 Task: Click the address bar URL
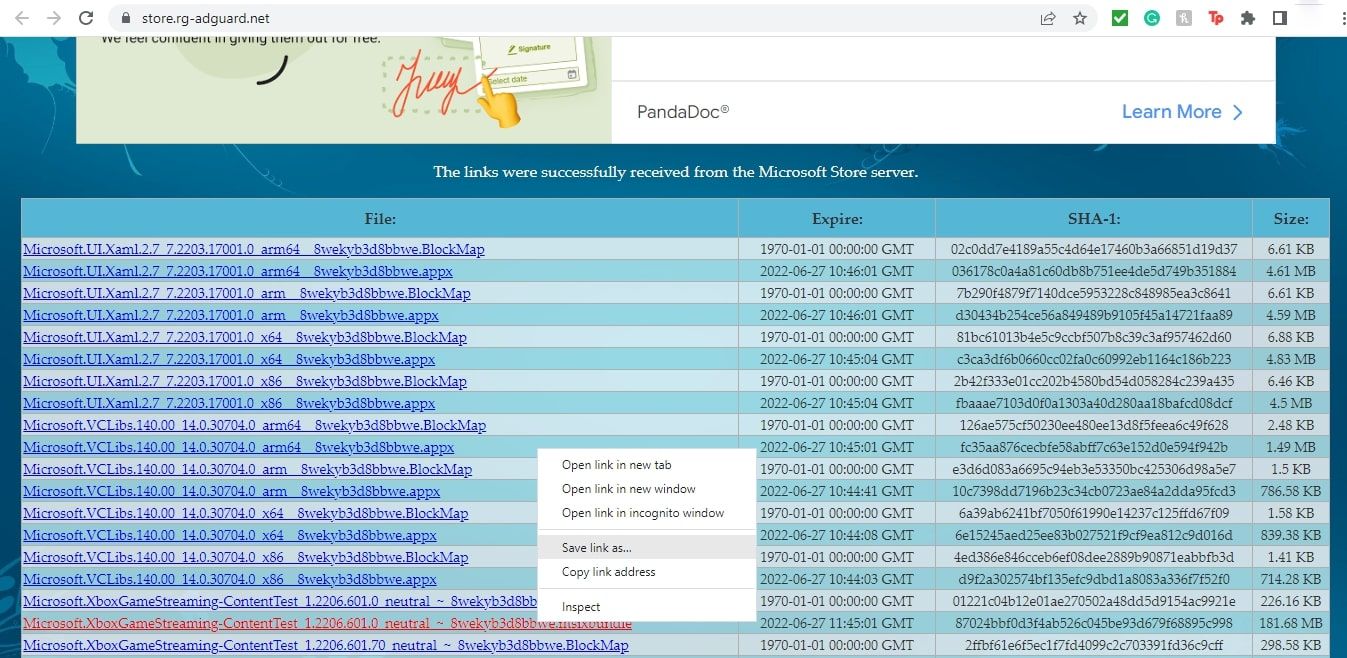tap(205, 18)
